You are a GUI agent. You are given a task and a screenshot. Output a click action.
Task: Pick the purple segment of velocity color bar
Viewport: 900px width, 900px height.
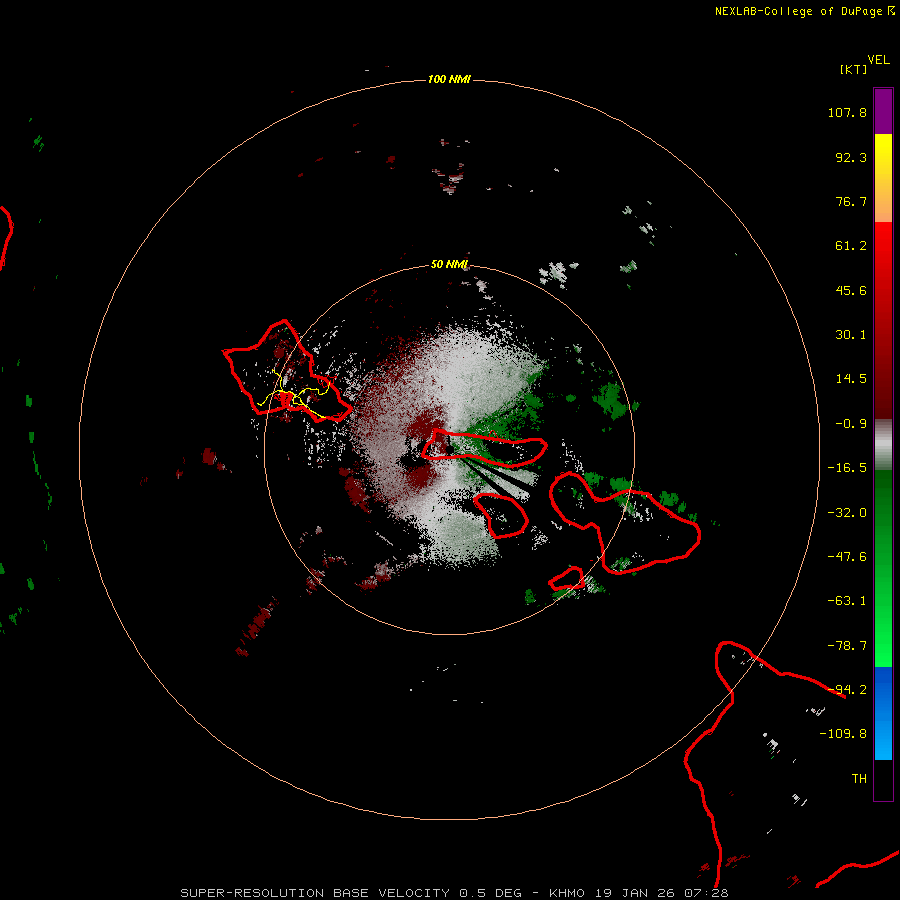(883, 111)
